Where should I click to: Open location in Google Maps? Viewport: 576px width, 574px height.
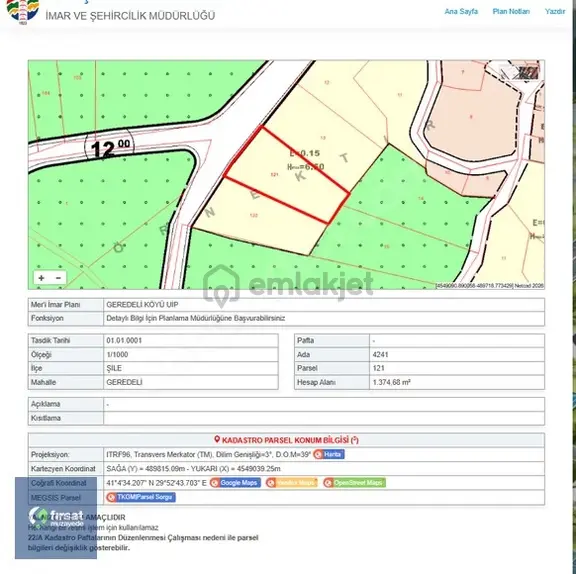coord(235,483)
